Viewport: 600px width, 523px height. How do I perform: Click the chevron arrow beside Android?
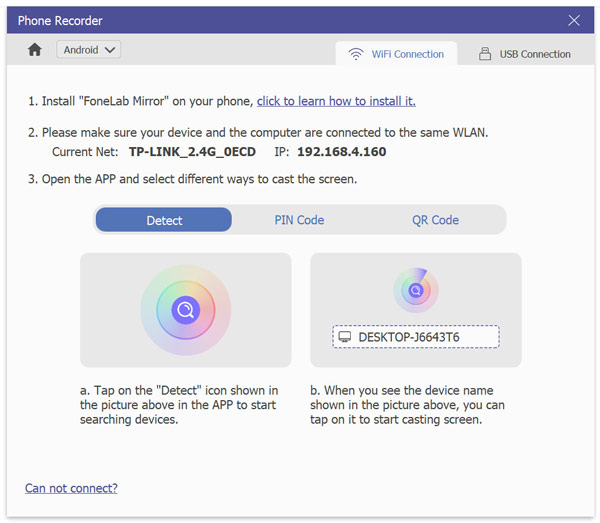tap(110, 49)
